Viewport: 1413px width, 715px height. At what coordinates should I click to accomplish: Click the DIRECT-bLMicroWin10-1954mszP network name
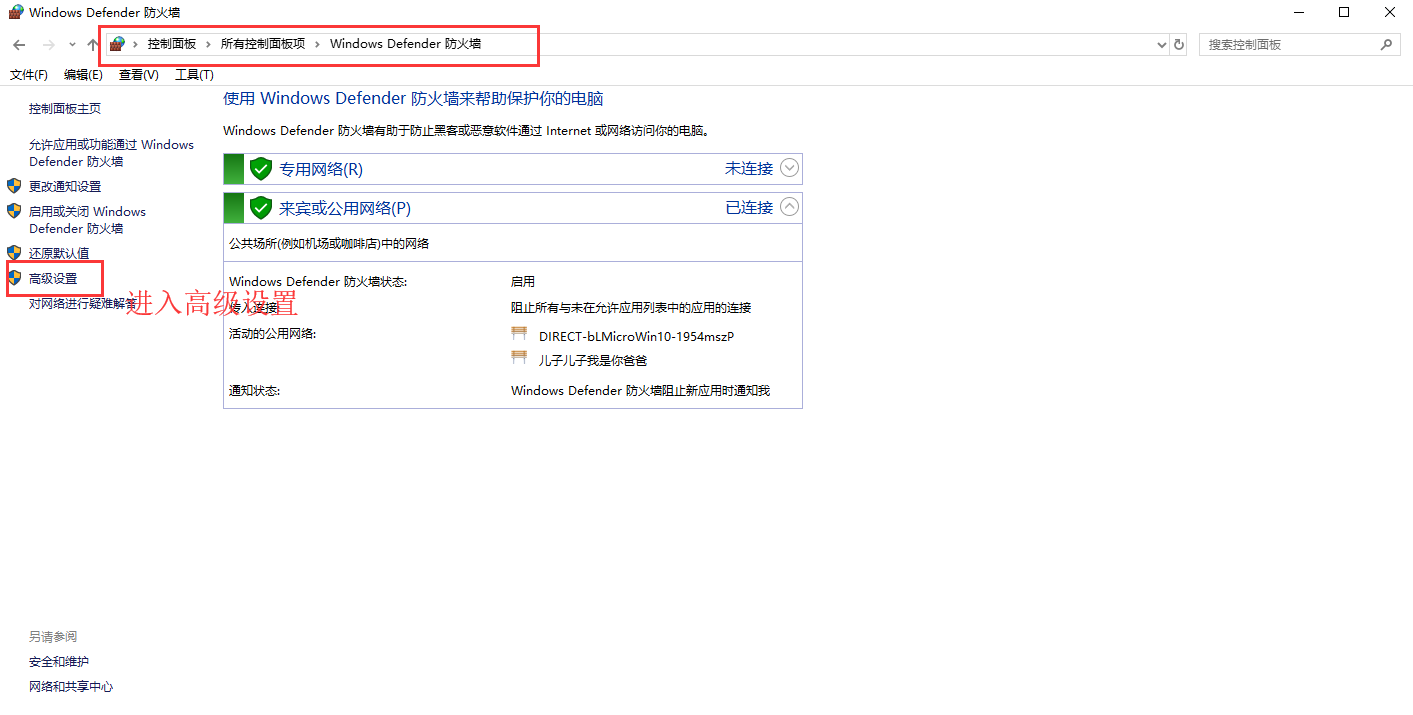click(x=636, y=337)
